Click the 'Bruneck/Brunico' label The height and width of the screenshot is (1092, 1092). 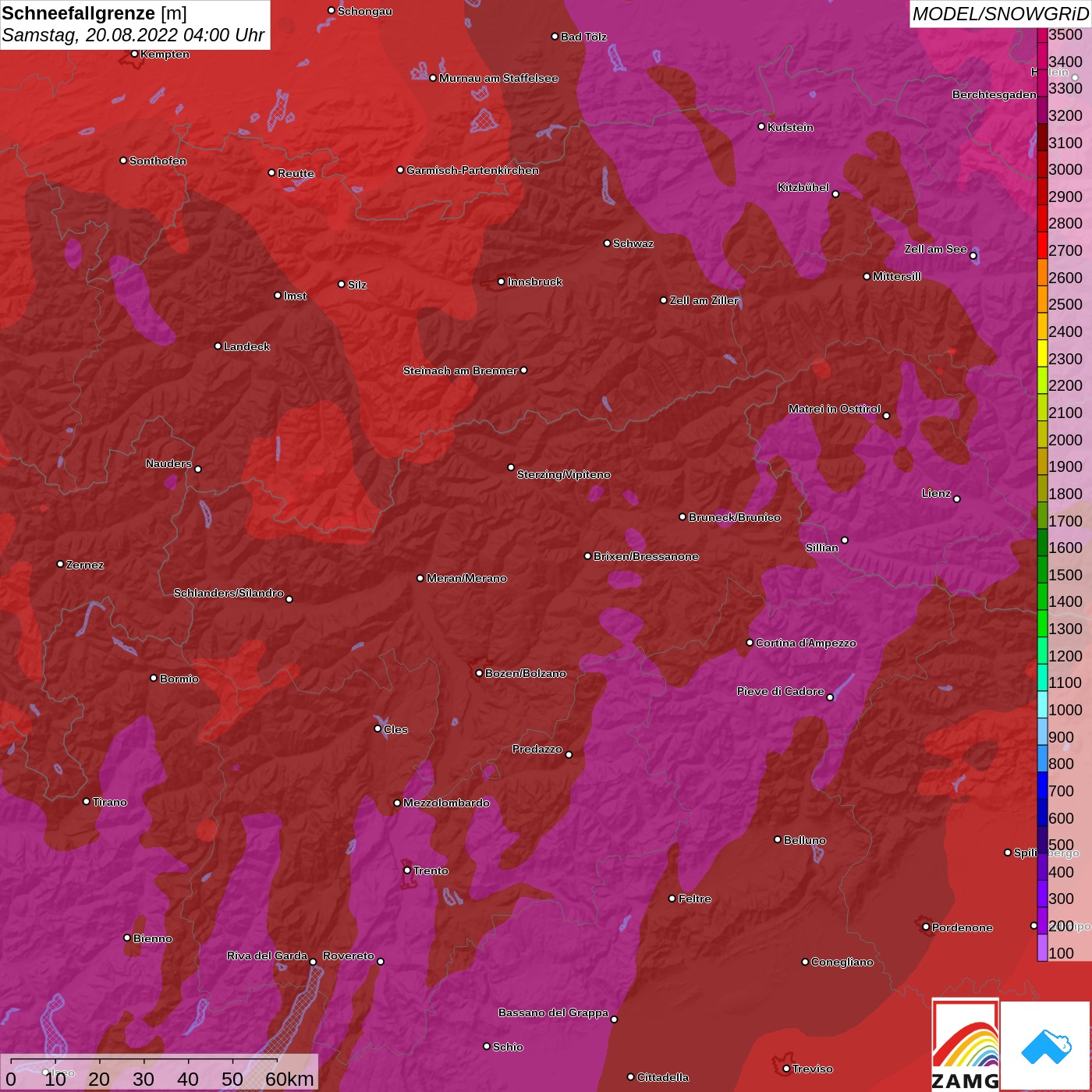point(734,517)
